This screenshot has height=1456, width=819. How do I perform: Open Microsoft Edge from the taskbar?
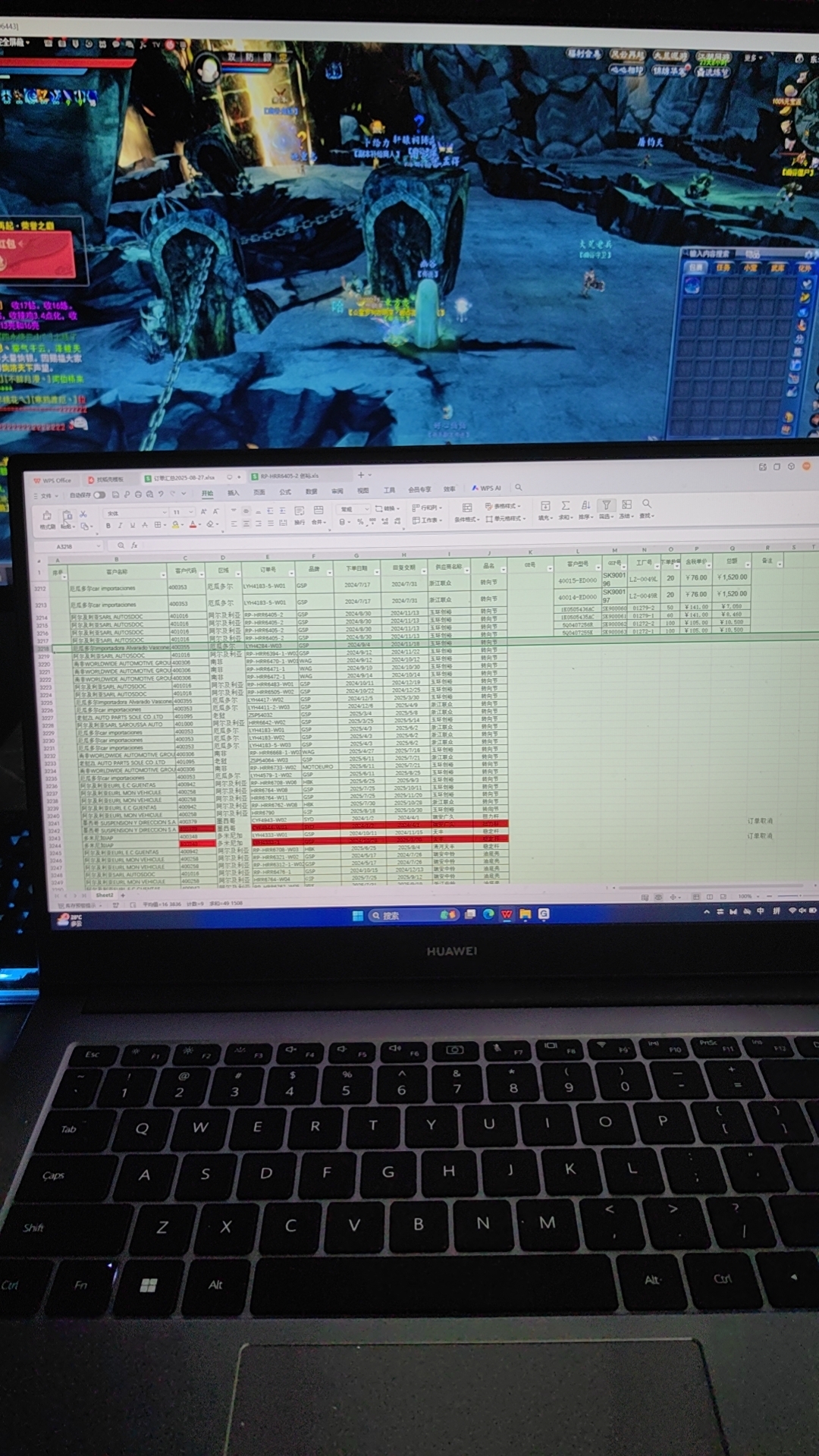click(488, 914)
